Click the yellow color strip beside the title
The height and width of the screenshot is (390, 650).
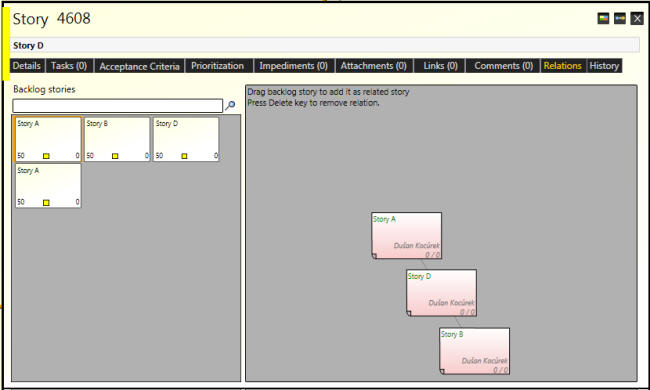pyautogui.click(x=6, y=44)
